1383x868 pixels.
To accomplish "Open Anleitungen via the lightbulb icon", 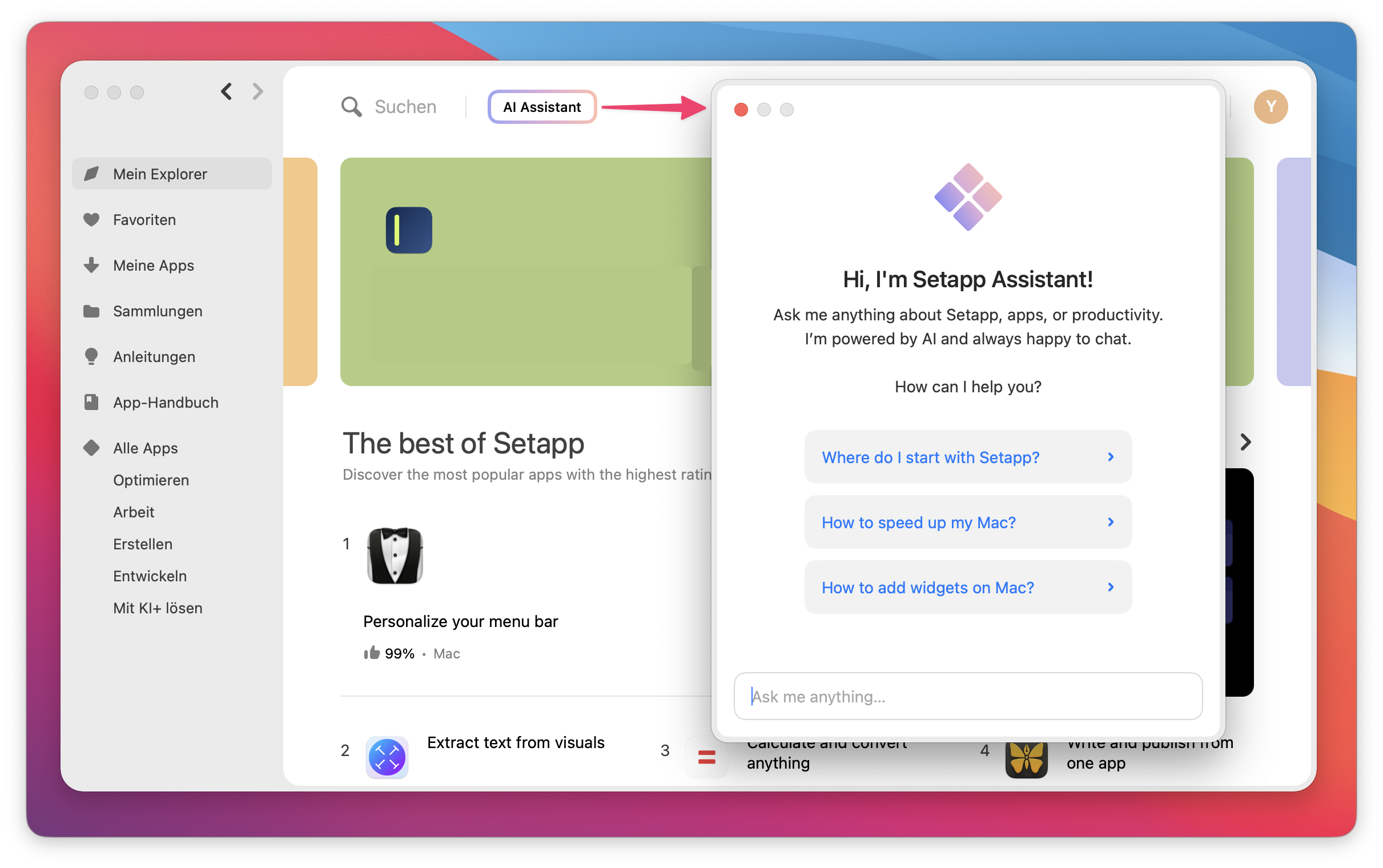I will [154, 356].
